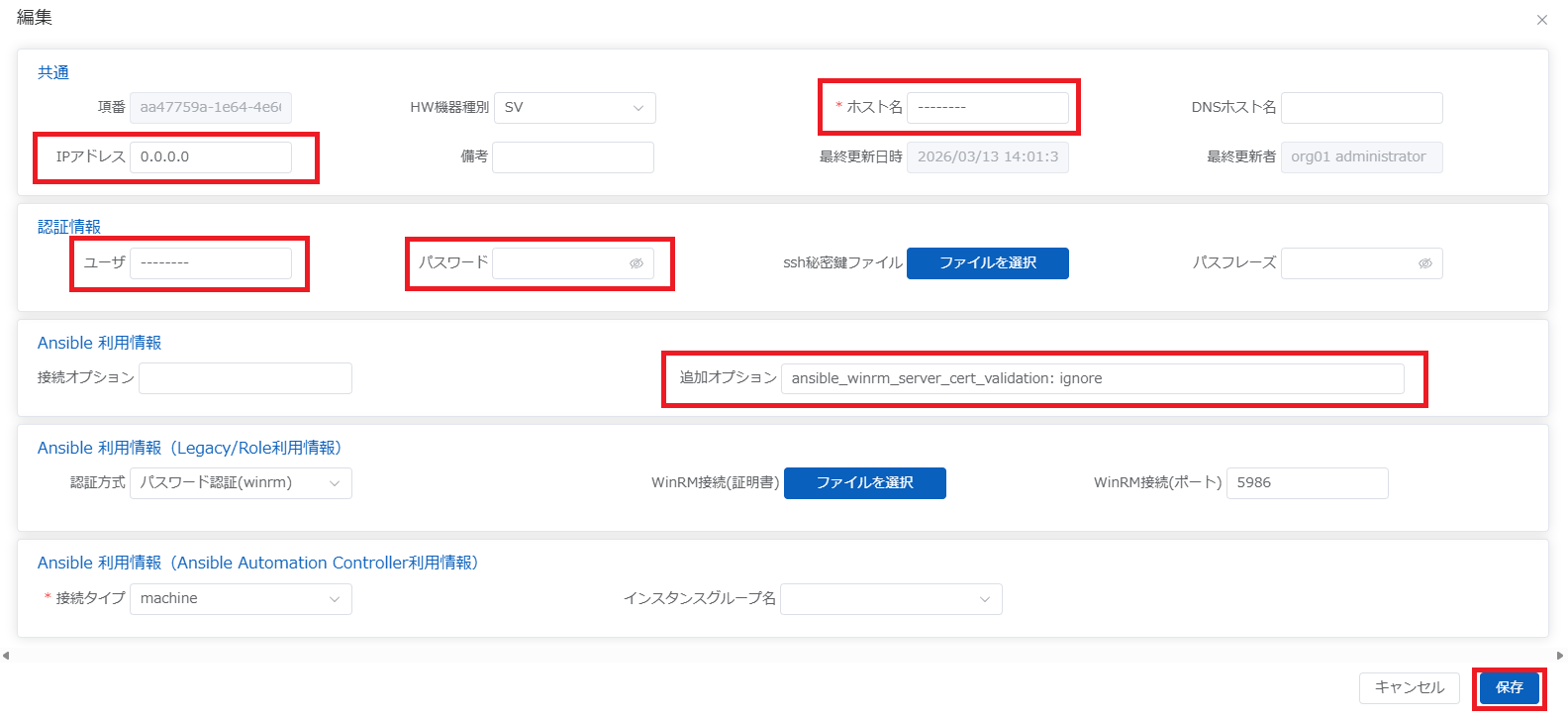Choose file for WinRM接続(証明書)
The height and width of the screenshot is (721, 1568).
[865, 483]
